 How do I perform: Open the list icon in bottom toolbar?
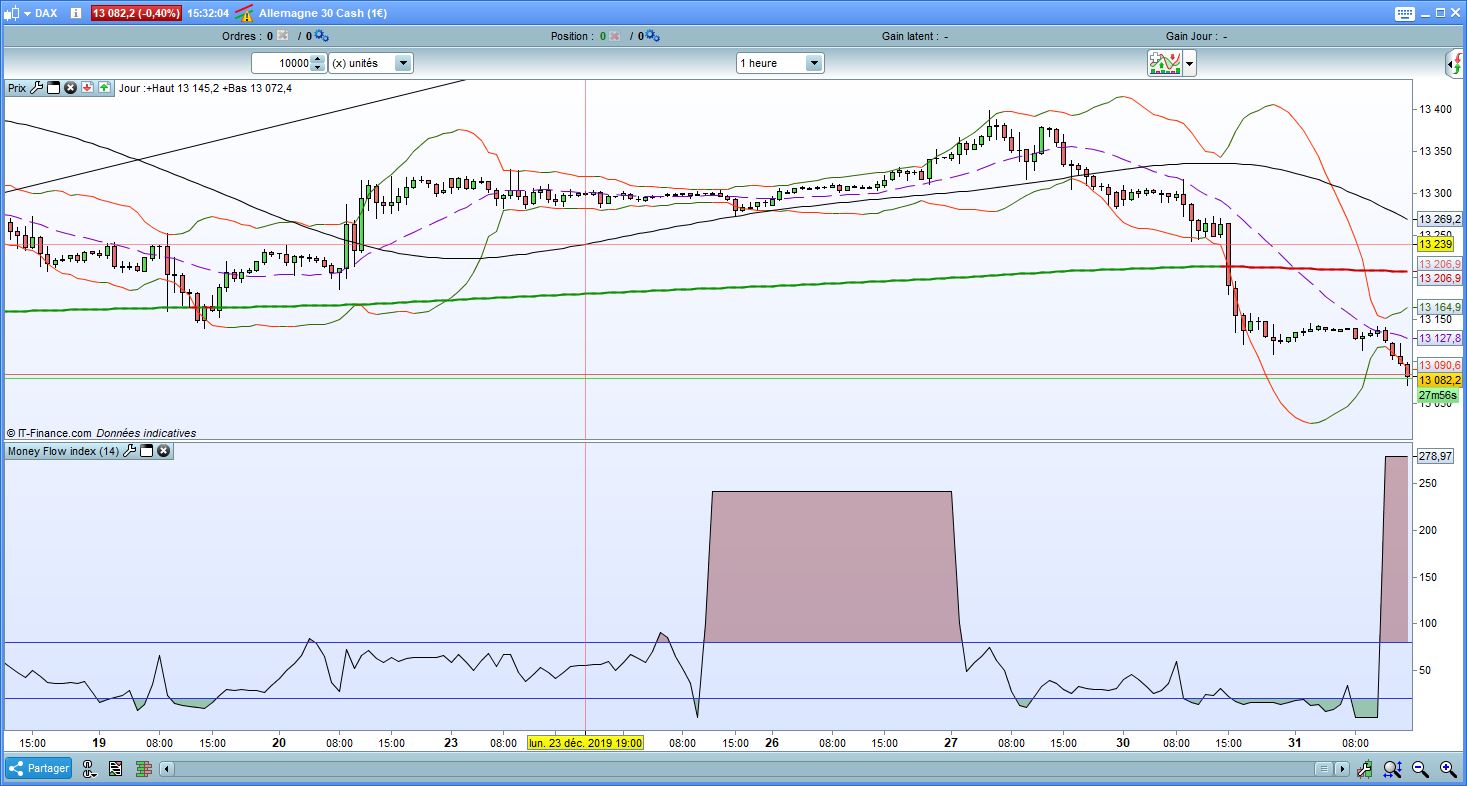coord(116,768)
